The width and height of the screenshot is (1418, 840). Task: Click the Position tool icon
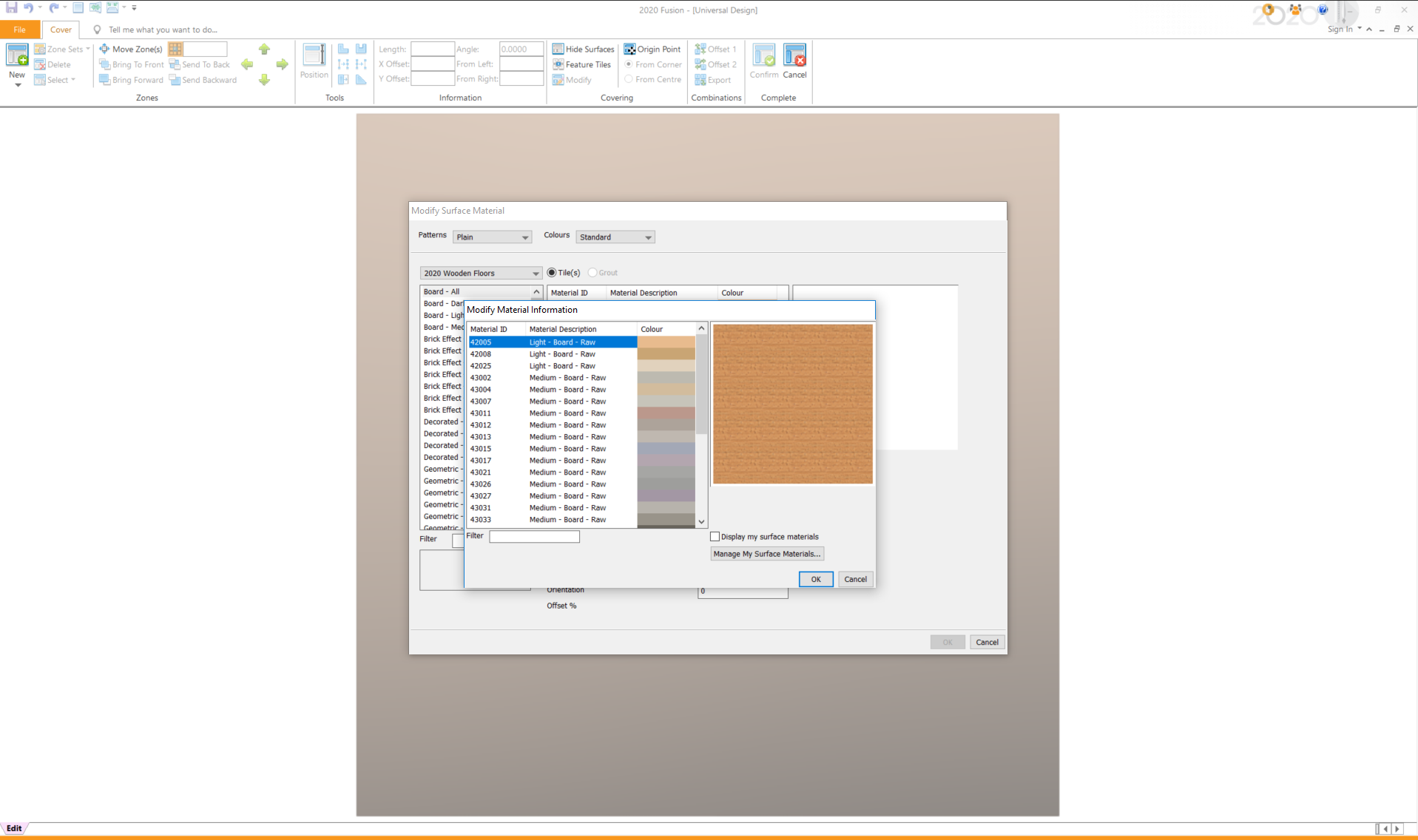(x=314, y=56)
